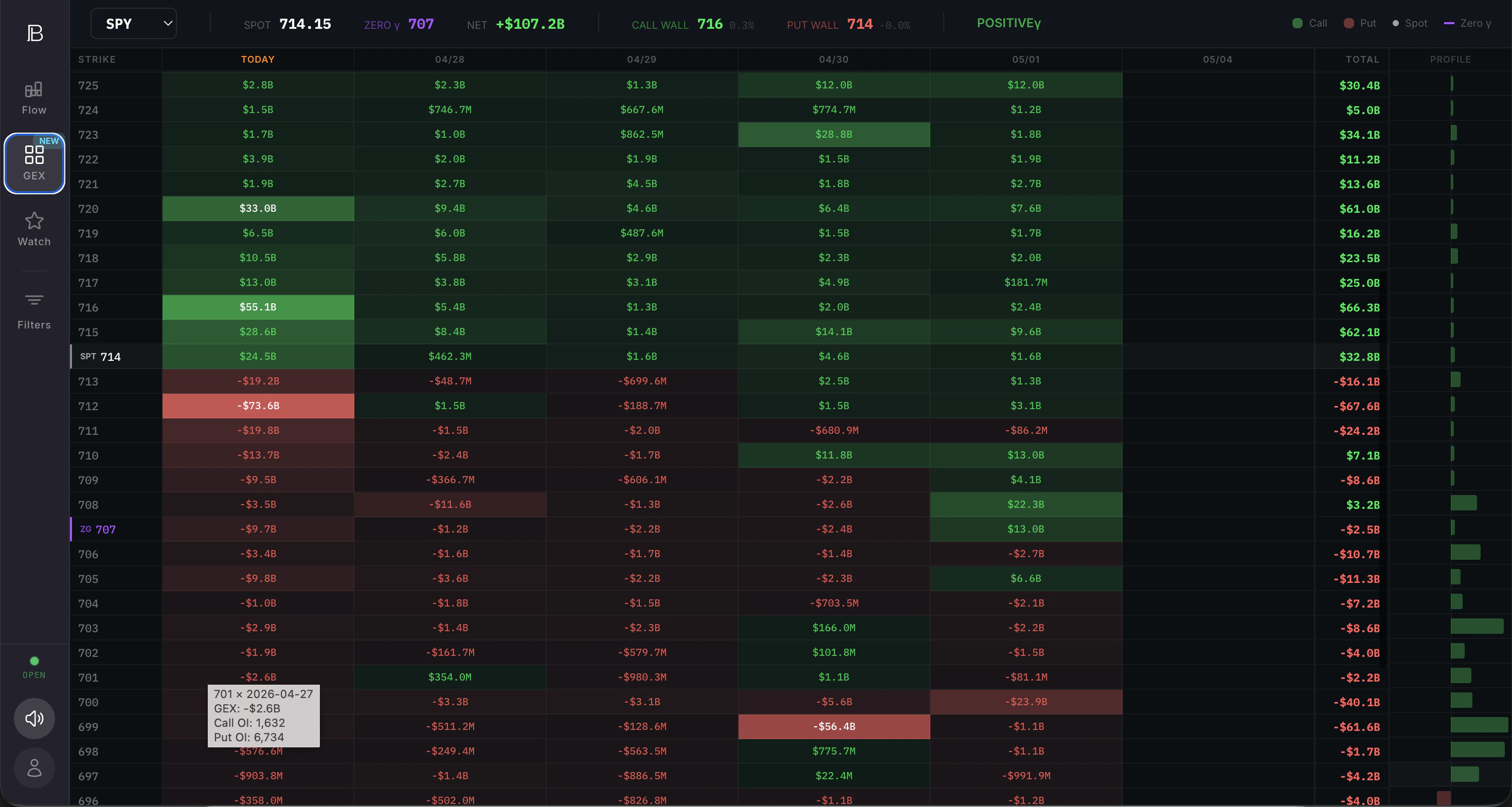Click the -$23.9B cell at strike 700

[1025, 702]
